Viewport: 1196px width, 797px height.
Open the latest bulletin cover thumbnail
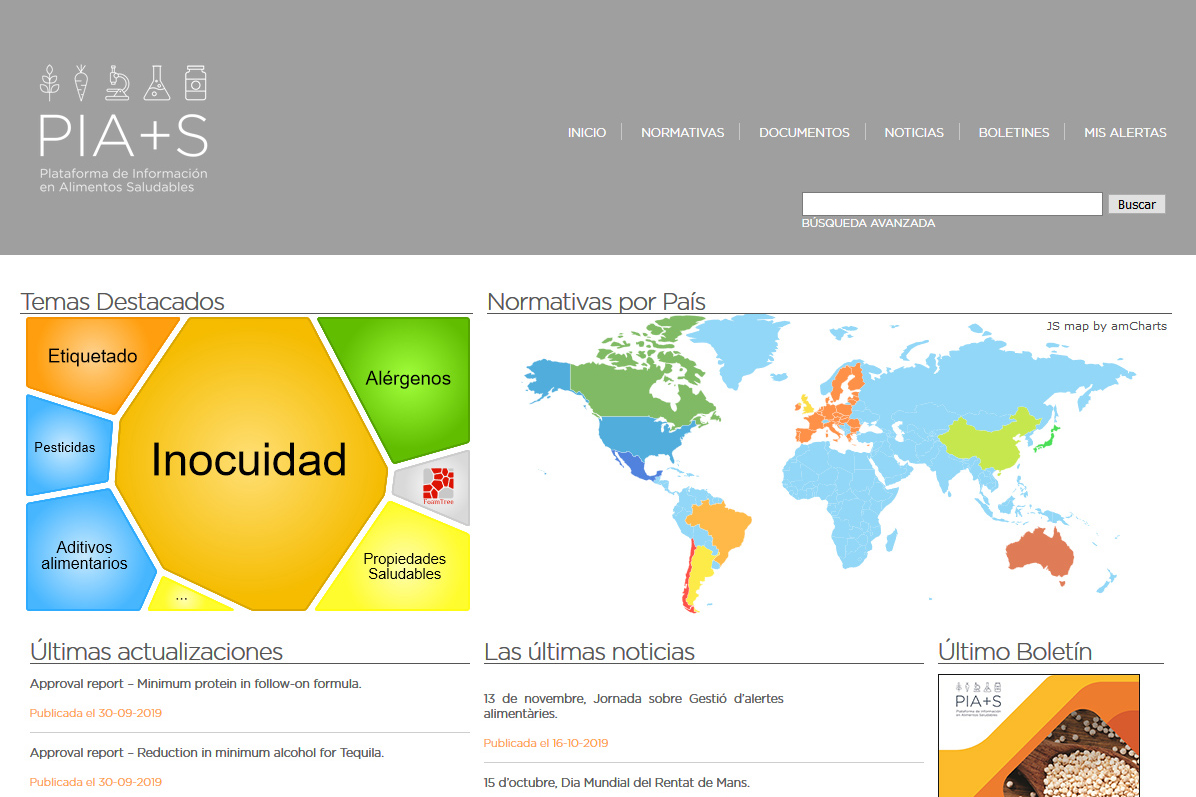1038,735
